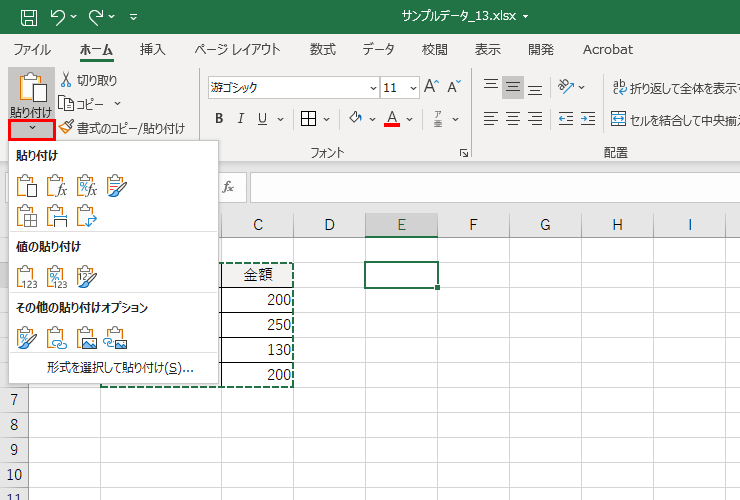
Task: Click セルを結合して中央揃え merge button
Action: coord(675,120)
